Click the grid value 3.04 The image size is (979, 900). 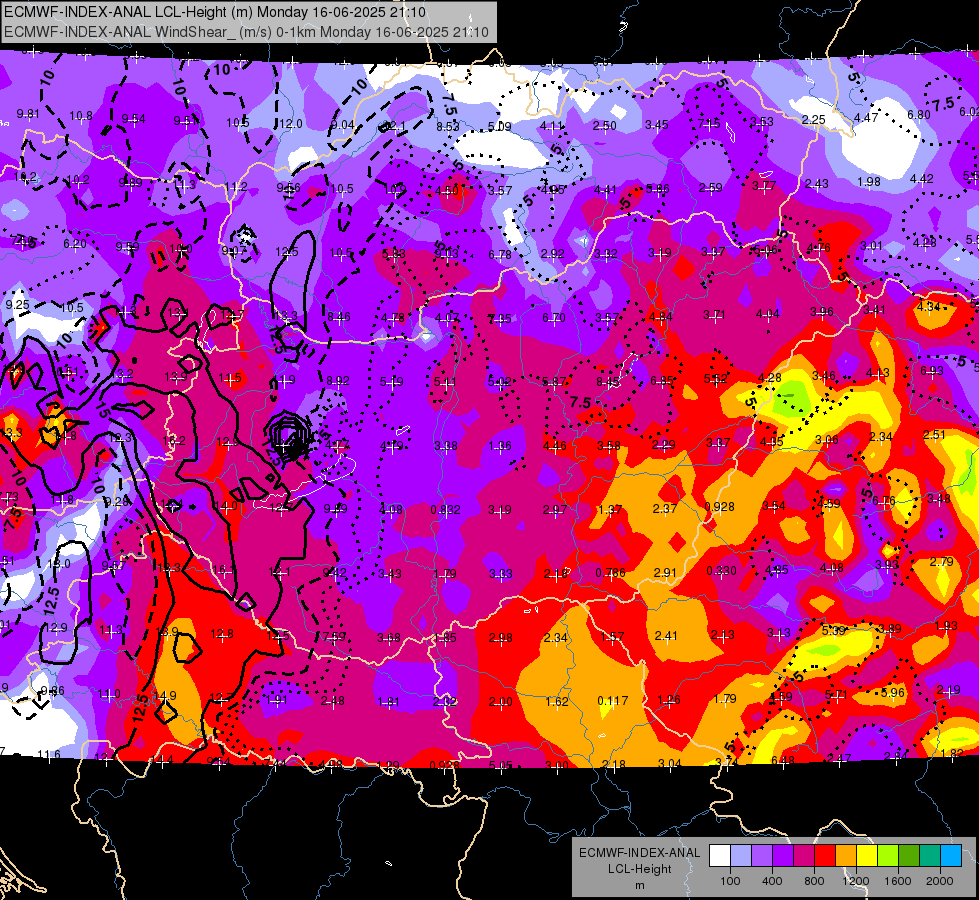pyautogui.click(x=670, y=763)
